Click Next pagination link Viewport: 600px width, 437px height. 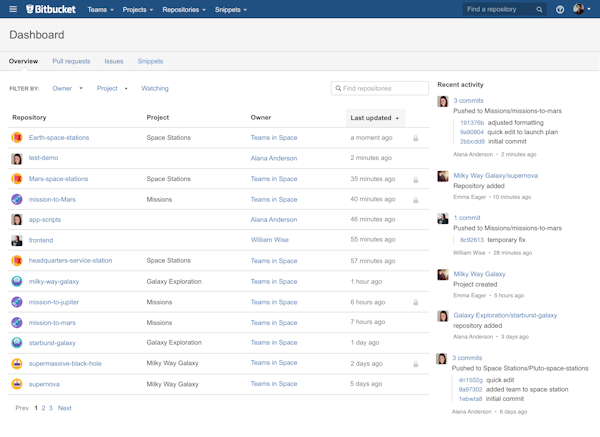click(x=65, y=408)
